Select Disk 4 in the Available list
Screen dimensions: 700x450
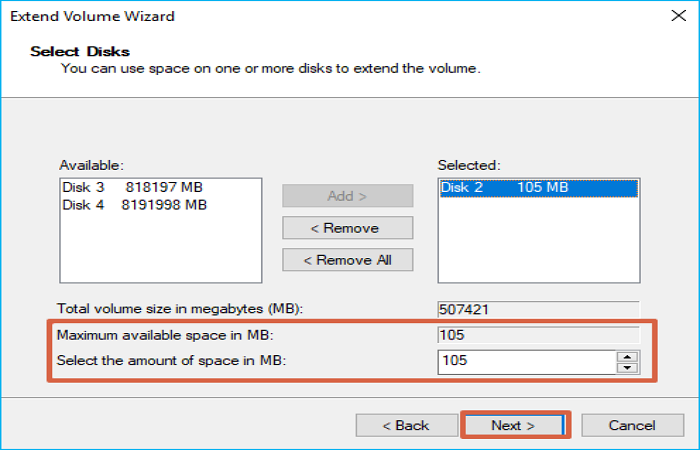click(135, 205)
